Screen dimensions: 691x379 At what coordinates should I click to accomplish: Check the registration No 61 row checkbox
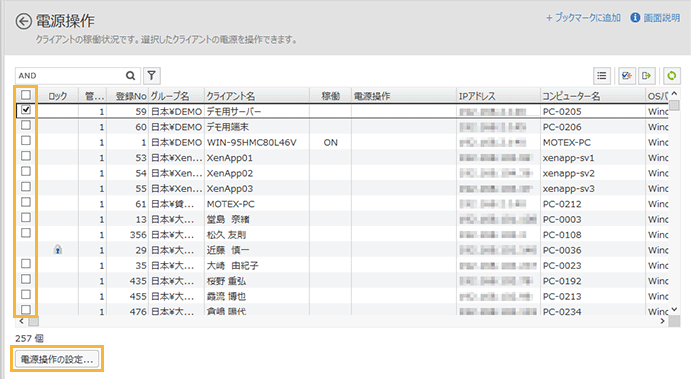[x=26, y=202]
